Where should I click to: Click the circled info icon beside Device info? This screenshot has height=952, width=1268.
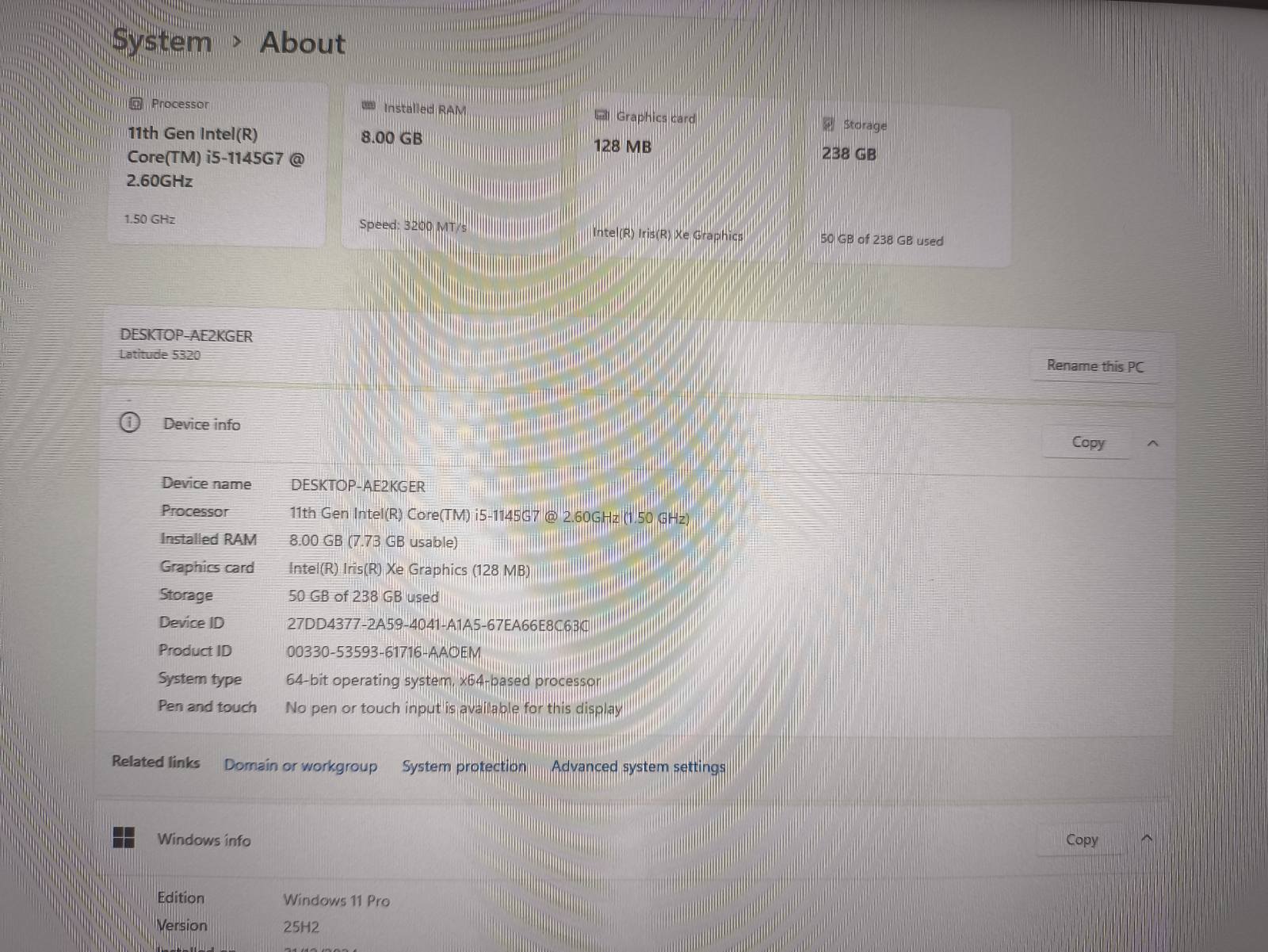pyautogui.click(x=130, y=422)
